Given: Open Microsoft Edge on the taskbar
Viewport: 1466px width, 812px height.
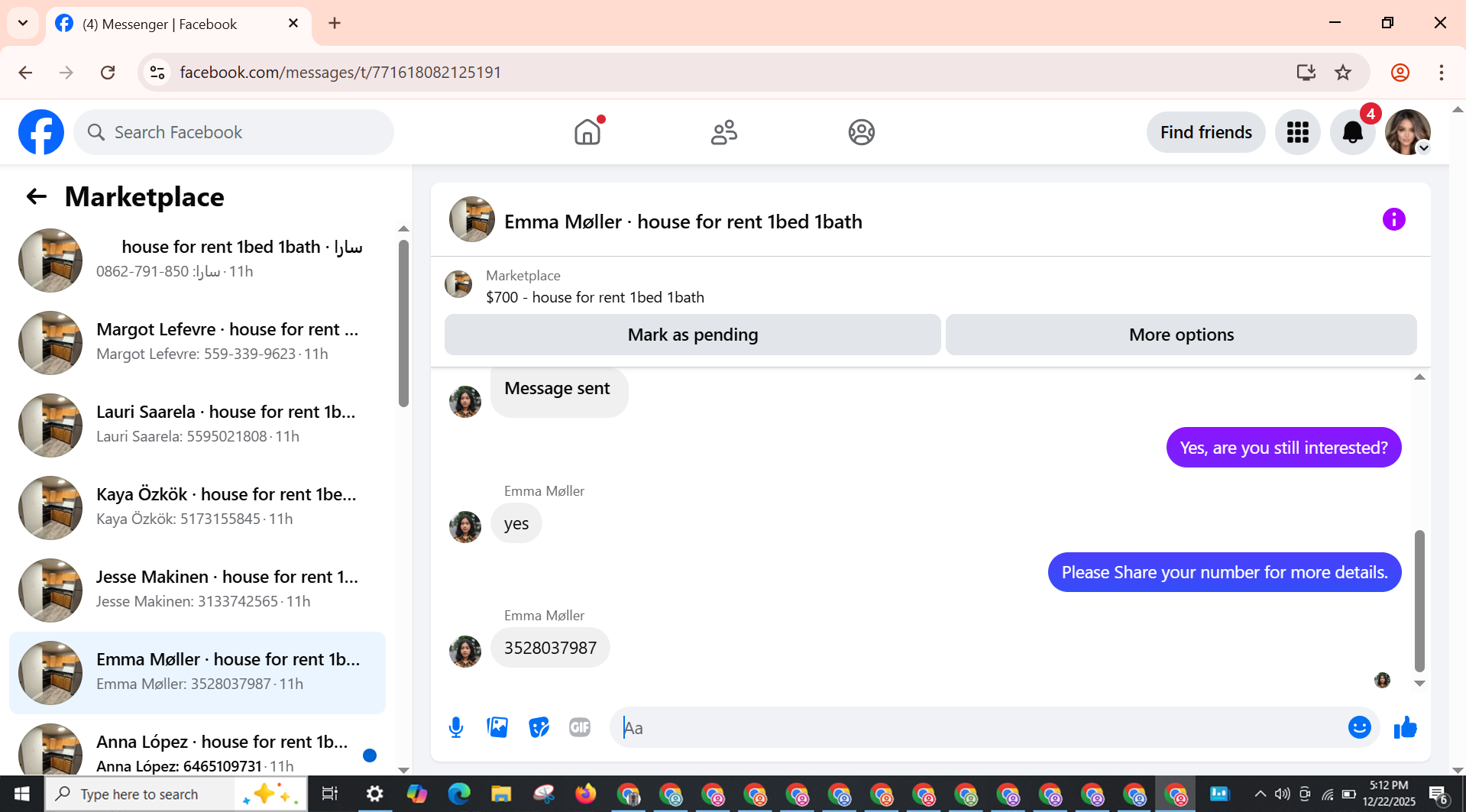Looking at the screenshot, I should (459, 794).
